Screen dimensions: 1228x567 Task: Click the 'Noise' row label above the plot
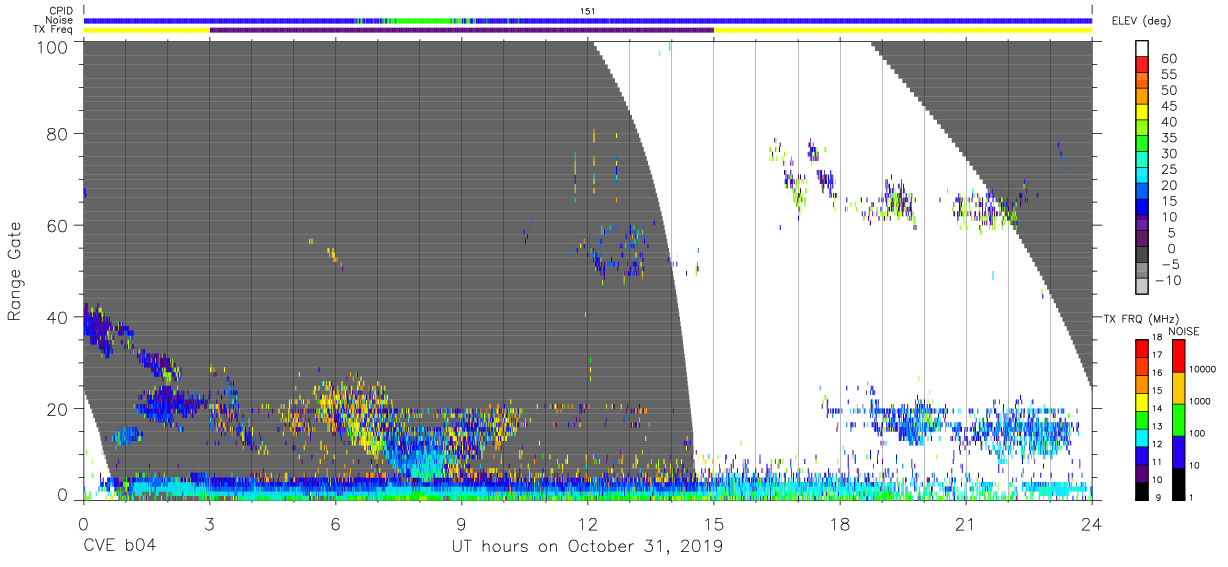pyautogui.click(x=60, y=20)
